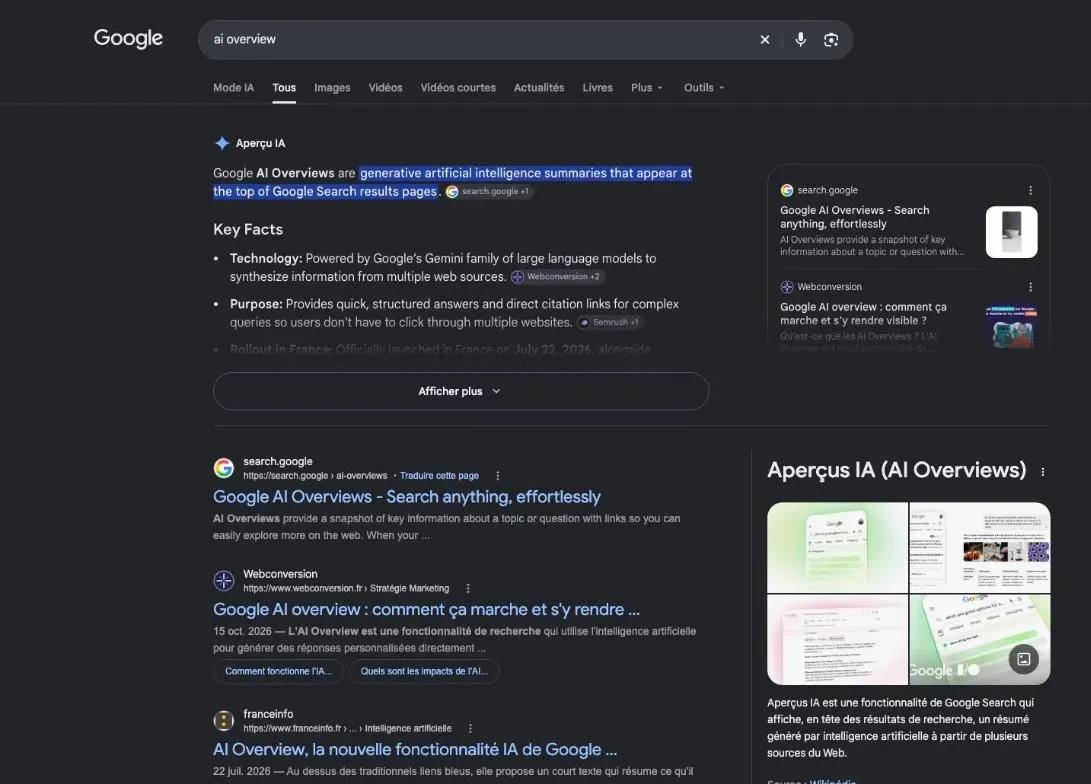Image resolution: width=1091 pixels, height=784 pixels.
Task: Open the Webconversion source card thumbnail
Action: click(x=1012, y=326)
